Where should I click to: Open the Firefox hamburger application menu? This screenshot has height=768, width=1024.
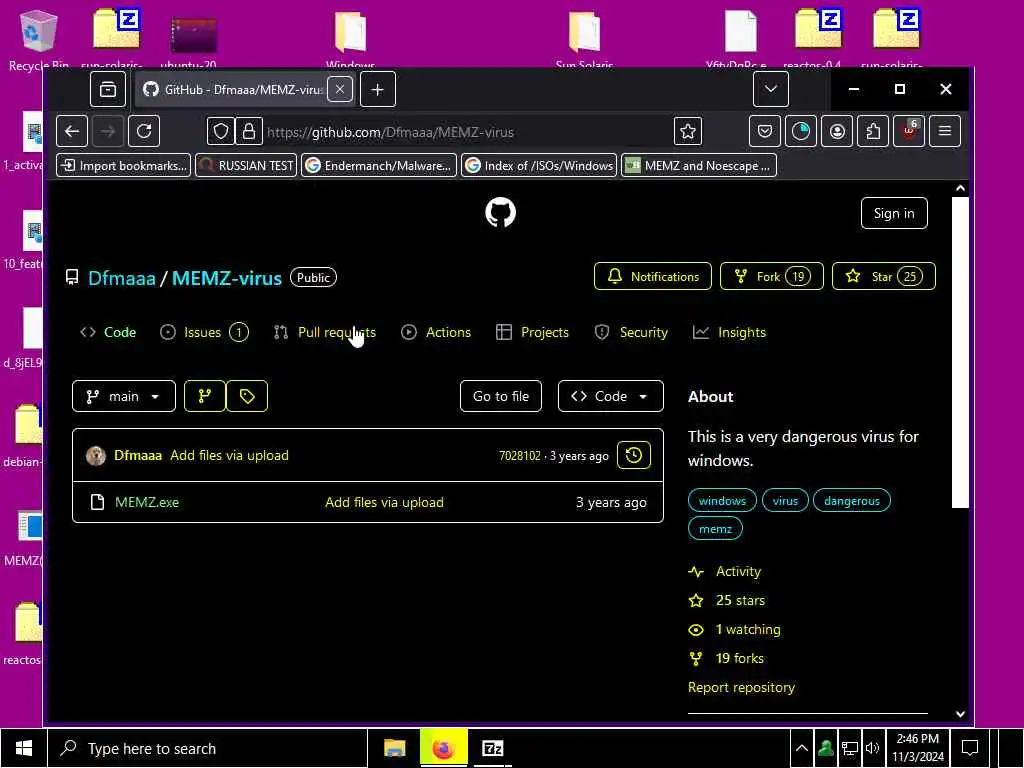tap(945, 131)
